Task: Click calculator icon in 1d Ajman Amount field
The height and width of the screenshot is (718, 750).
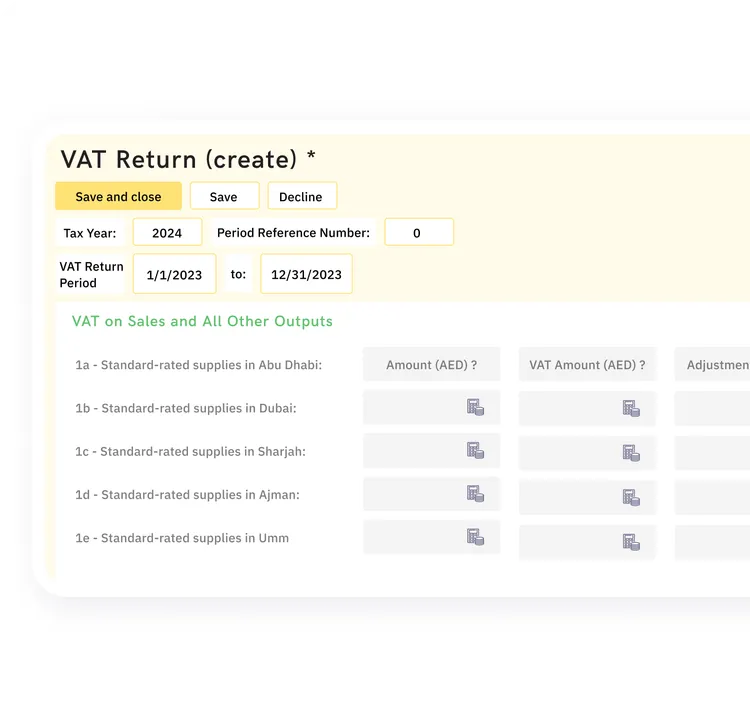Action: click(475, 494)
